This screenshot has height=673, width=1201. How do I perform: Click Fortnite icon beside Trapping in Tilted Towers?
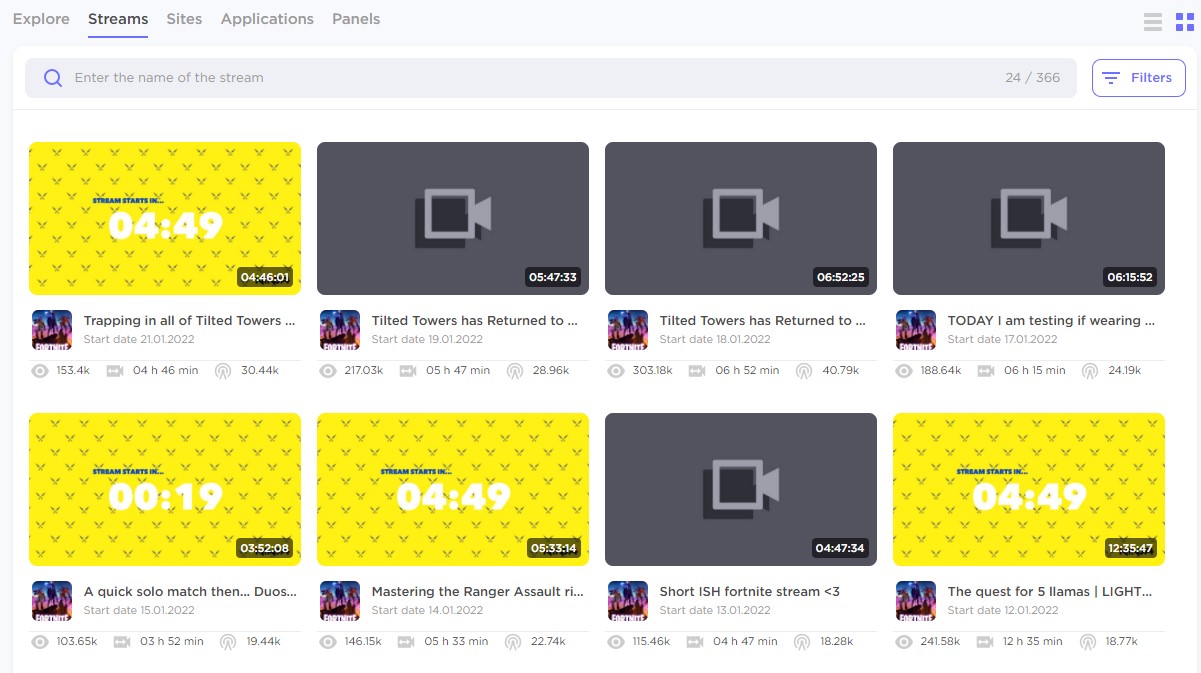coord(52,330)
